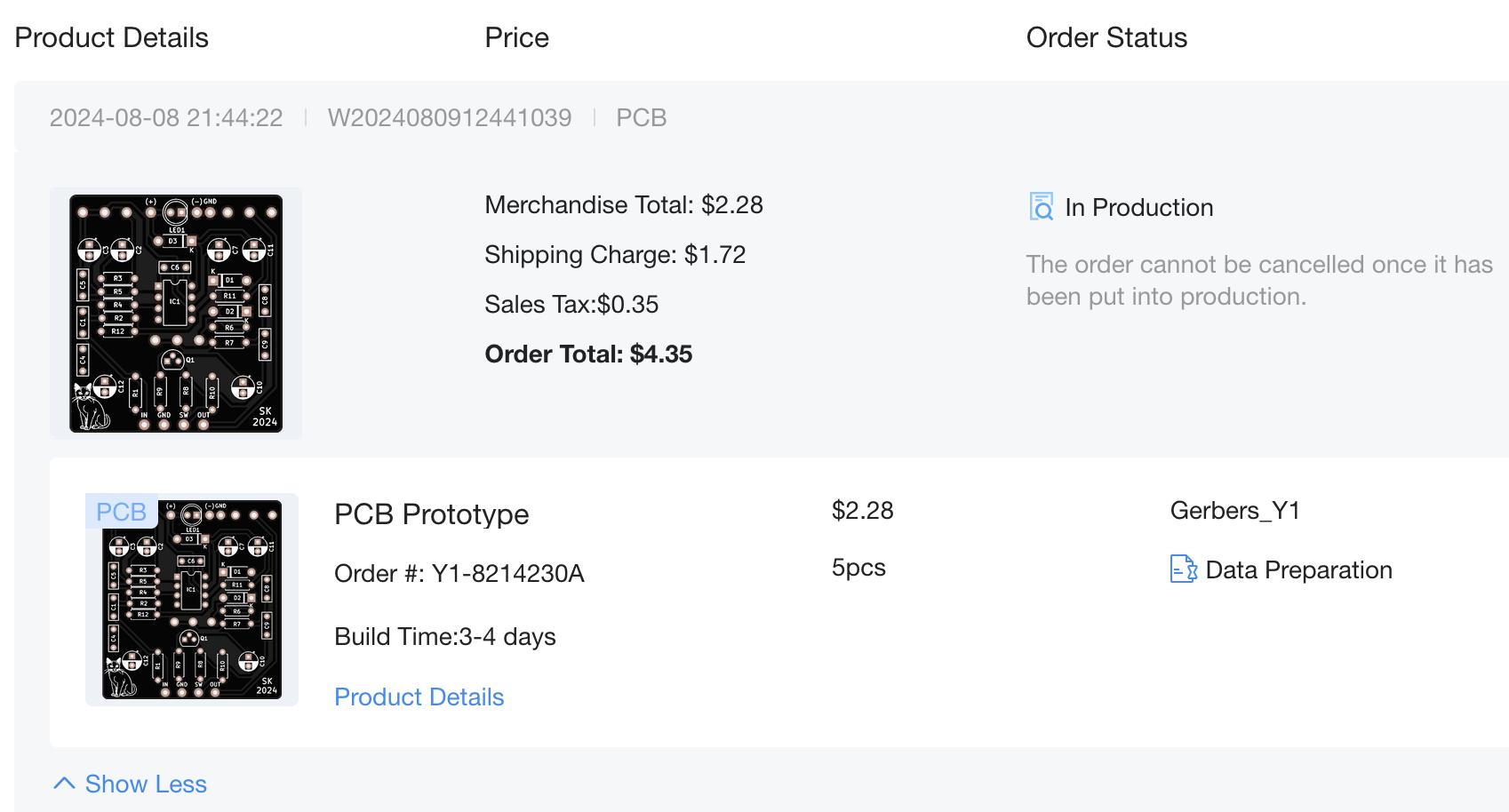This screenshot has width=1509, height=812.
Task: Click the Price column header
Action: (516, 37)
